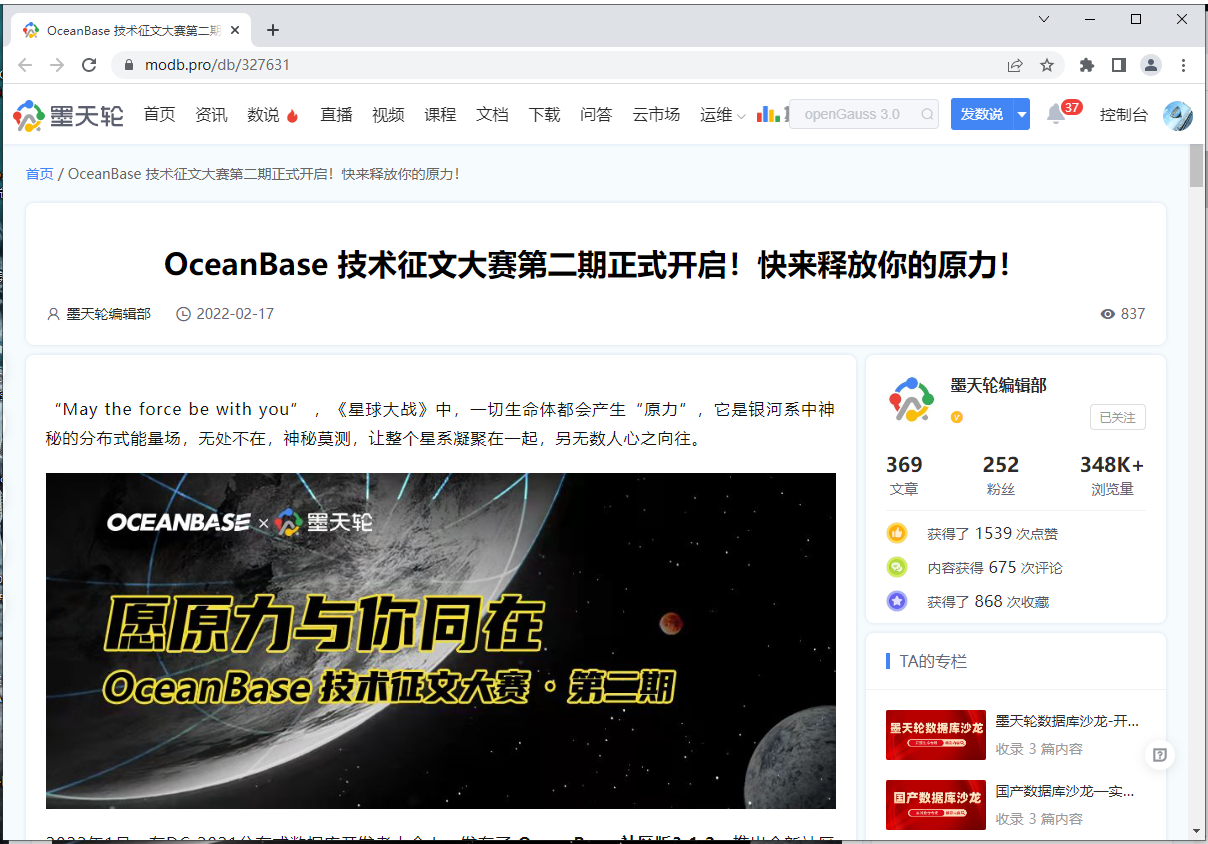
Task: Toggle the browser side panel icon
Action: [x=1119, y=65]
